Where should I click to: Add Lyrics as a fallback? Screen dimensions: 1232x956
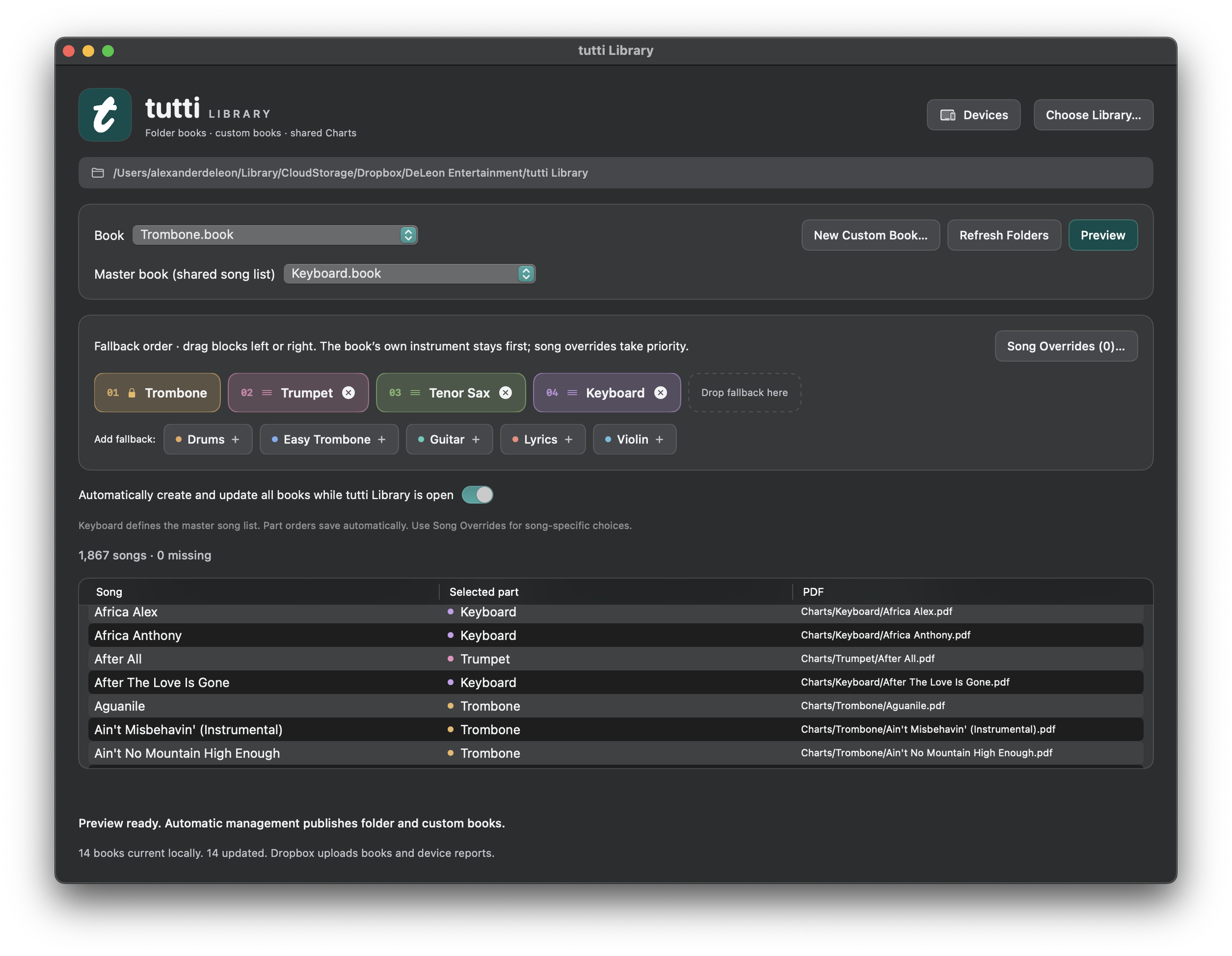(543, 440)
